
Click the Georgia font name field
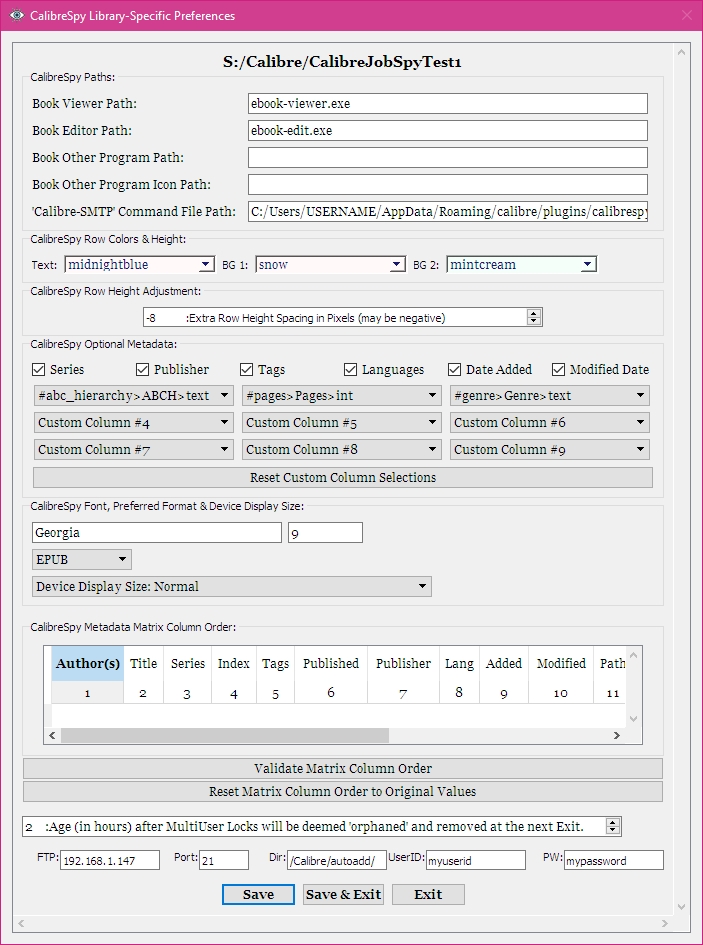click(x=157, y=533)
